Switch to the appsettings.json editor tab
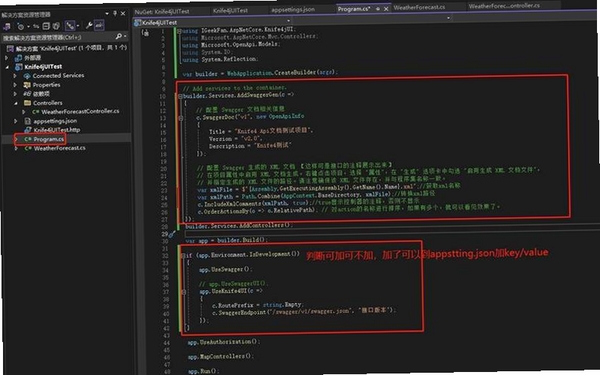Image resolution: width=600 pixels, height=375 pixels. [293, 10]
